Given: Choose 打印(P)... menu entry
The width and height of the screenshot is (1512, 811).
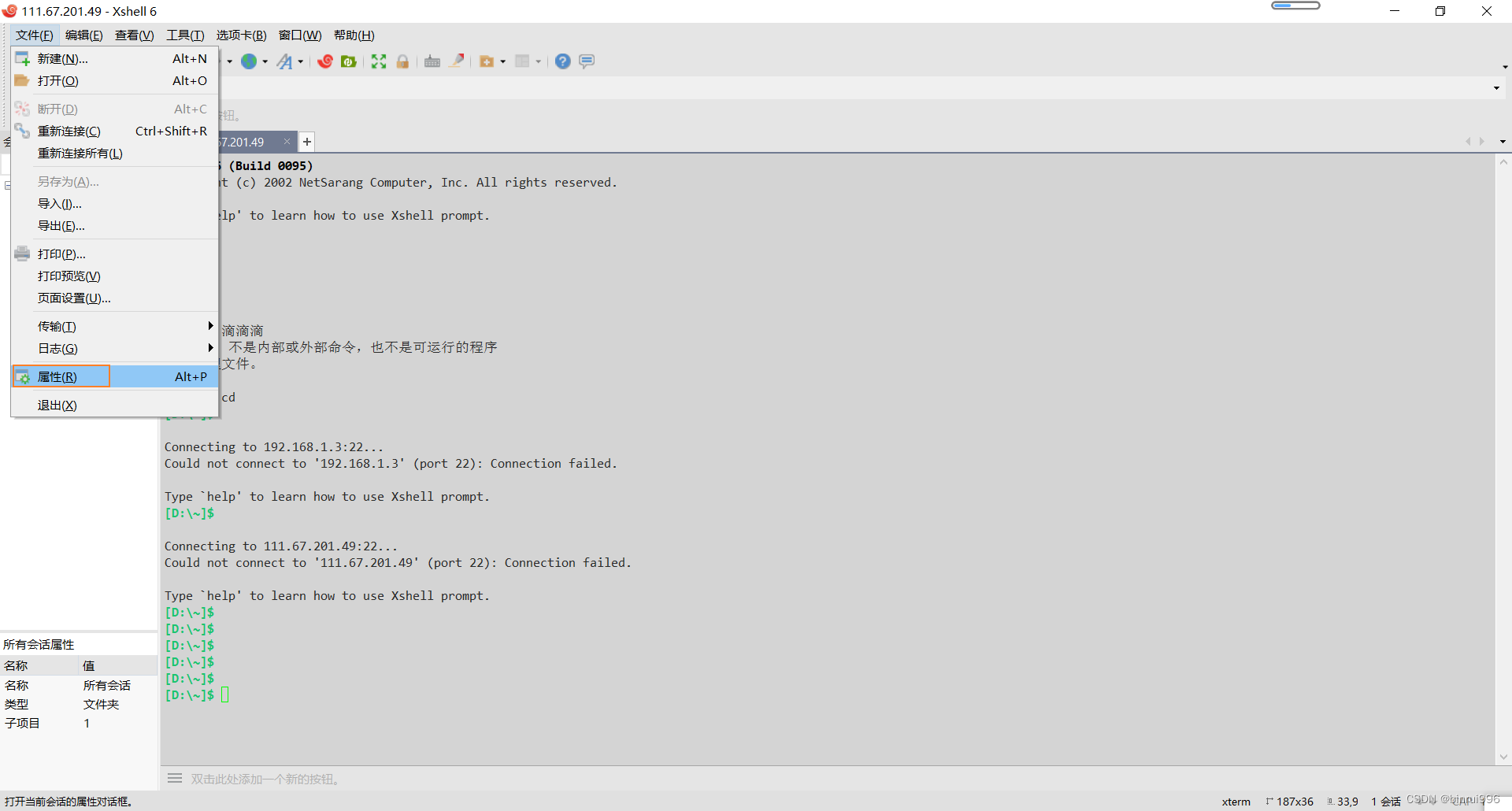Looking at the screenshot, I should (x=115, y=254).
